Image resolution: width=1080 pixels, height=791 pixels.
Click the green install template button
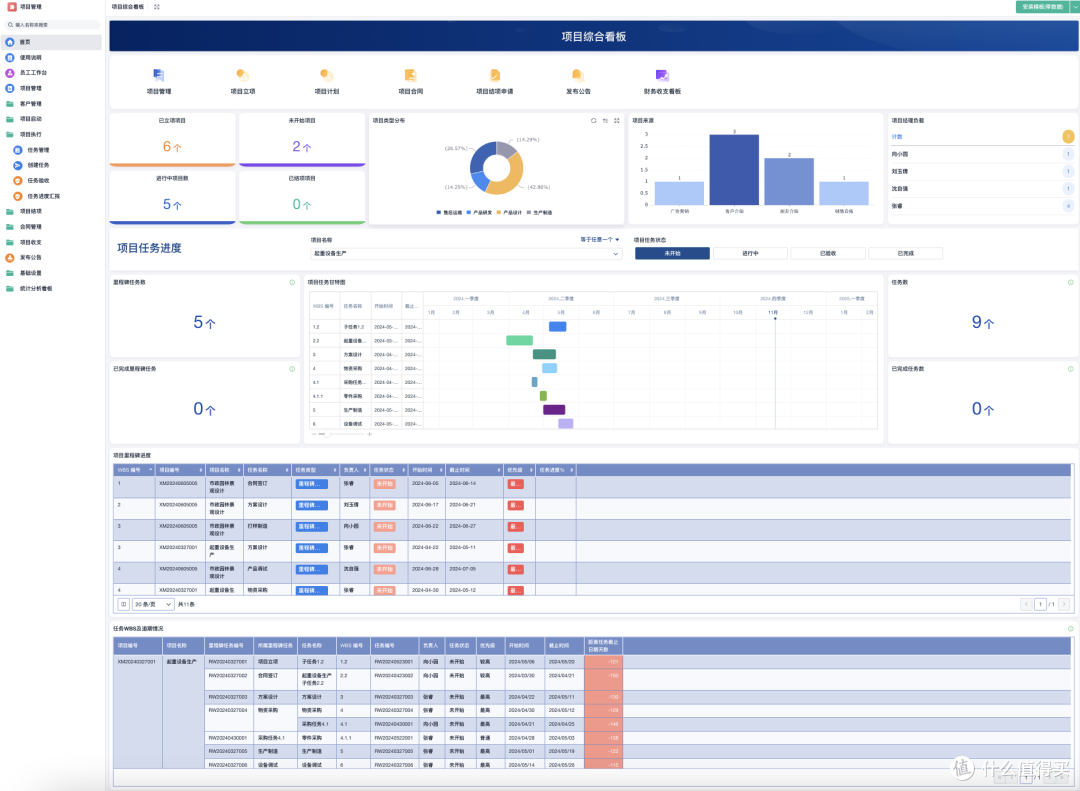point(1043,7)
